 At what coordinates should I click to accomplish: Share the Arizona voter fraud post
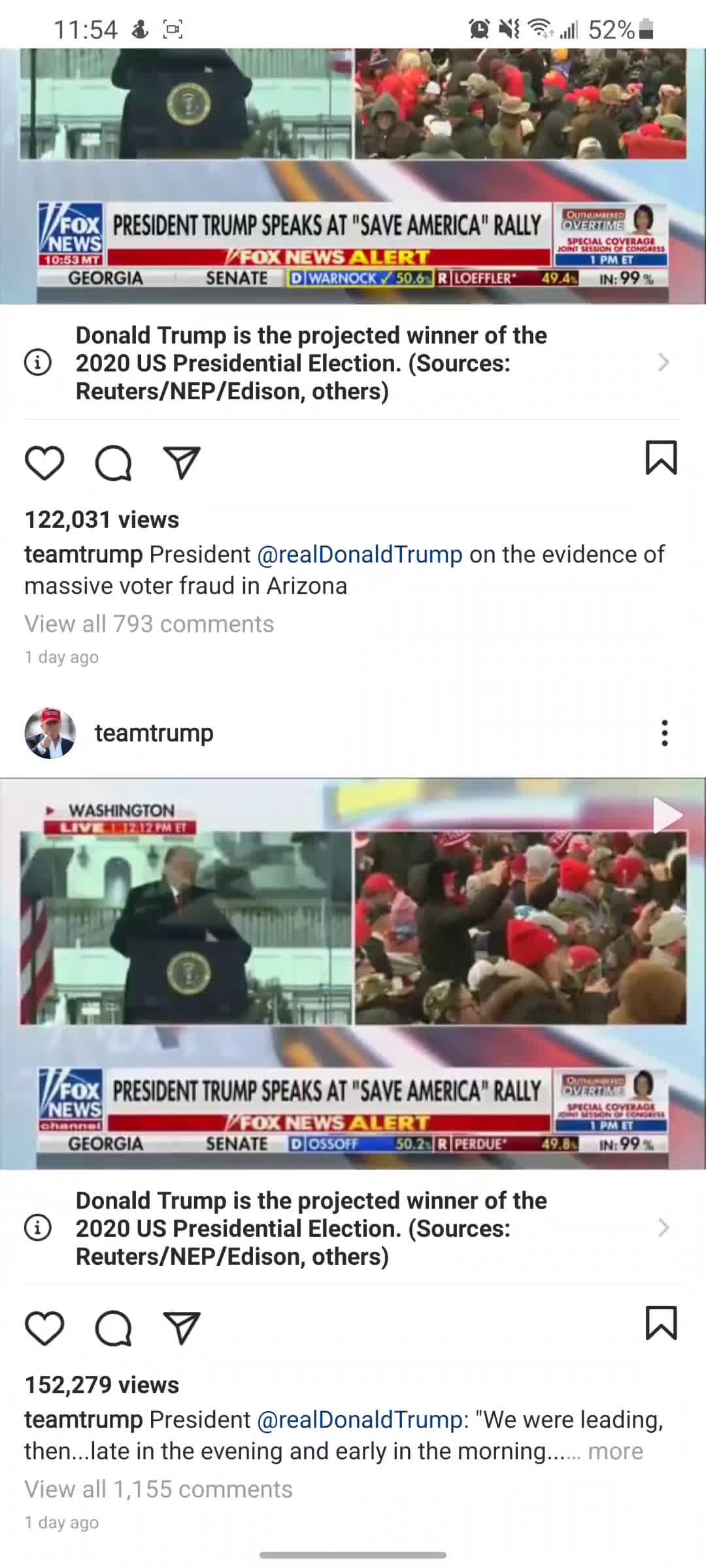pyautogui.click(x=182, y=463)
